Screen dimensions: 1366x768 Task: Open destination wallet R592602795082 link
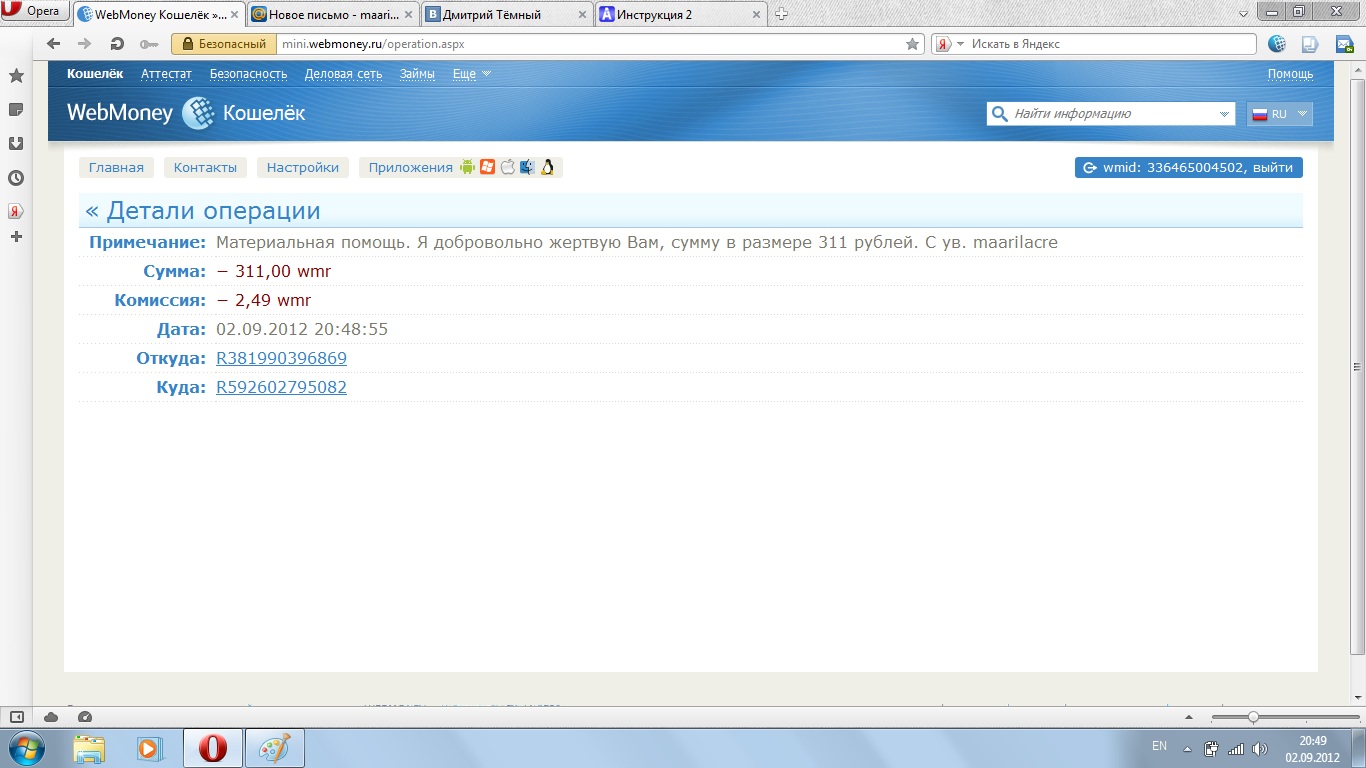281,387
